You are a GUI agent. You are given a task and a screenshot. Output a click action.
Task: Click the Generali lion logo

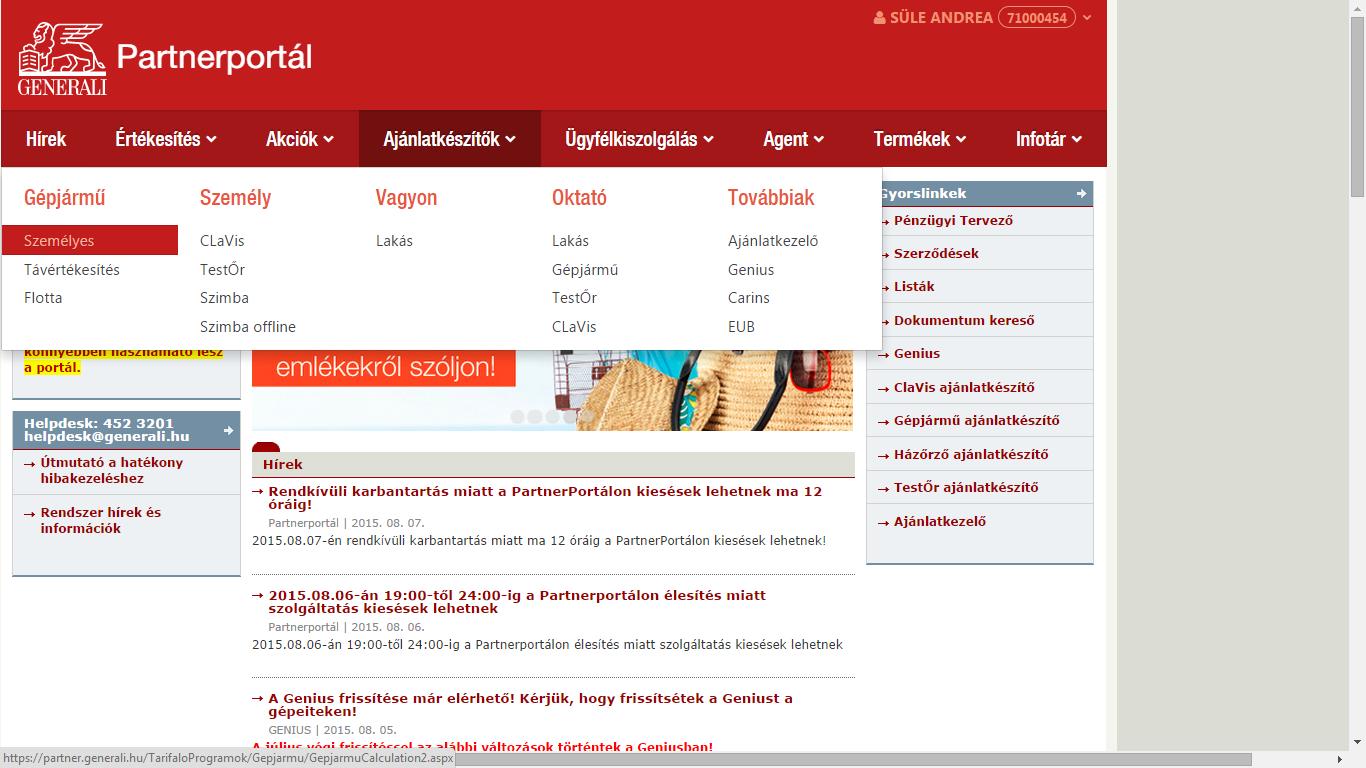click(62, 59)
